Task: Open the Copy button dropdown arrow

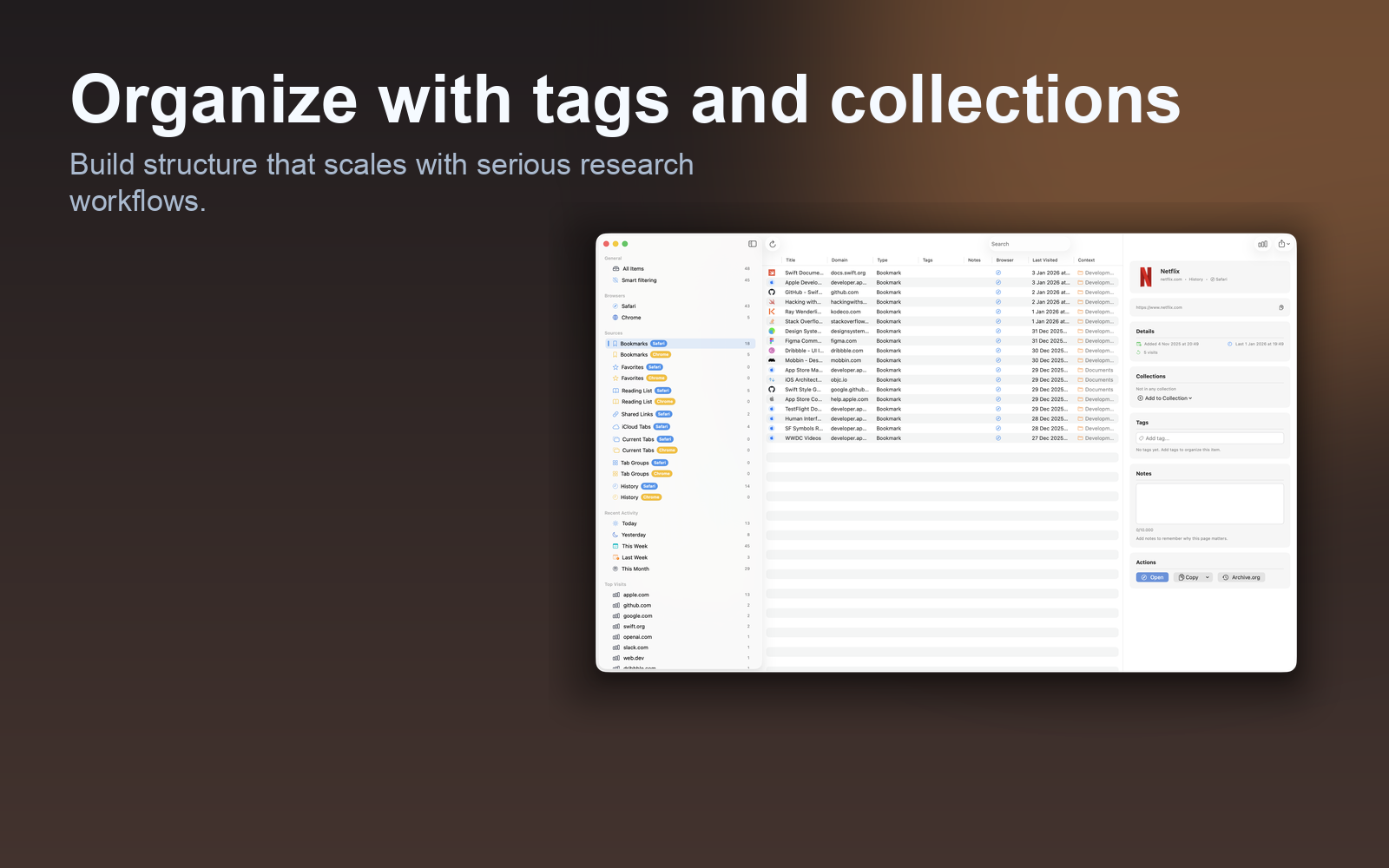Action: click(x=1206, y=576)
